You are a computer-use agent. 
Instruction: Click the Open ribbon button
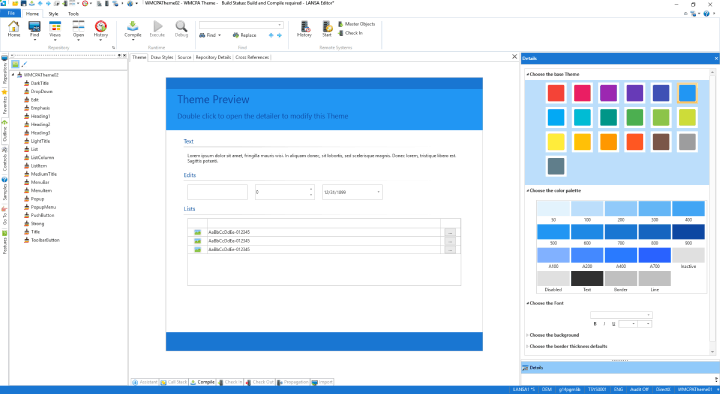[x=79, y=29]
